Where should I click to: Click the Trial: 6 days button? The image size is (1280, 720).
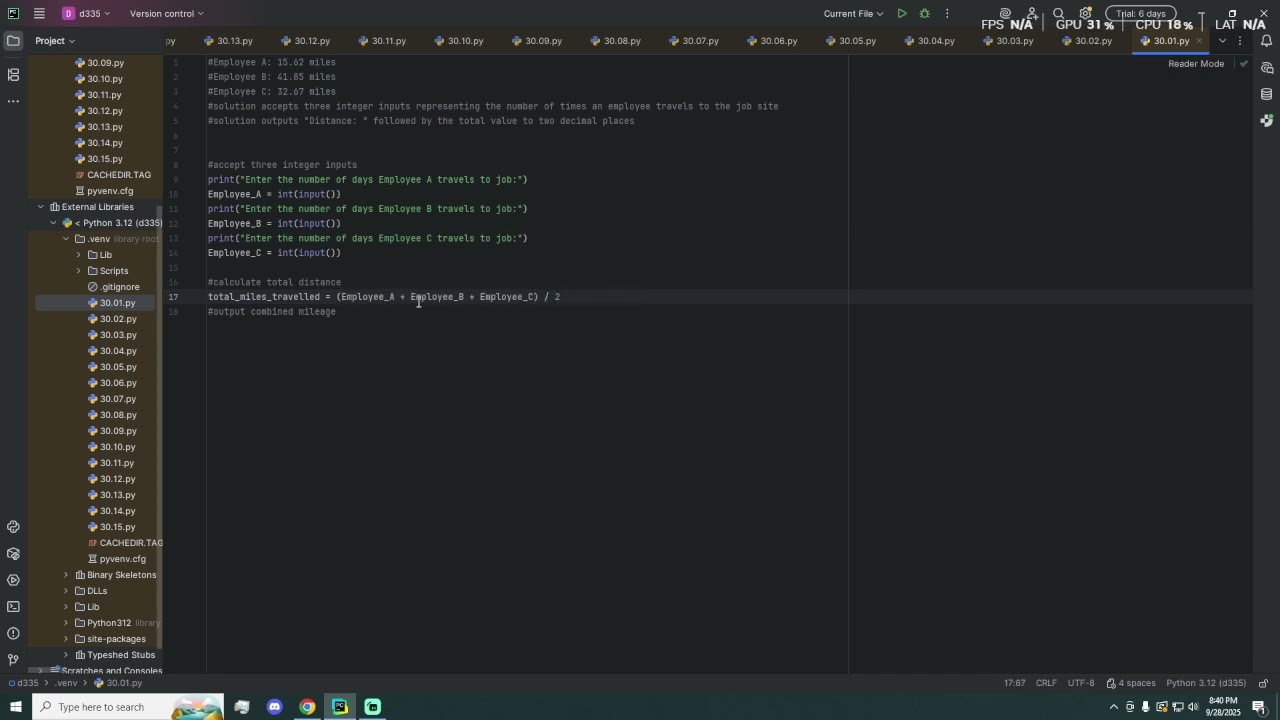click(1140, 14)
